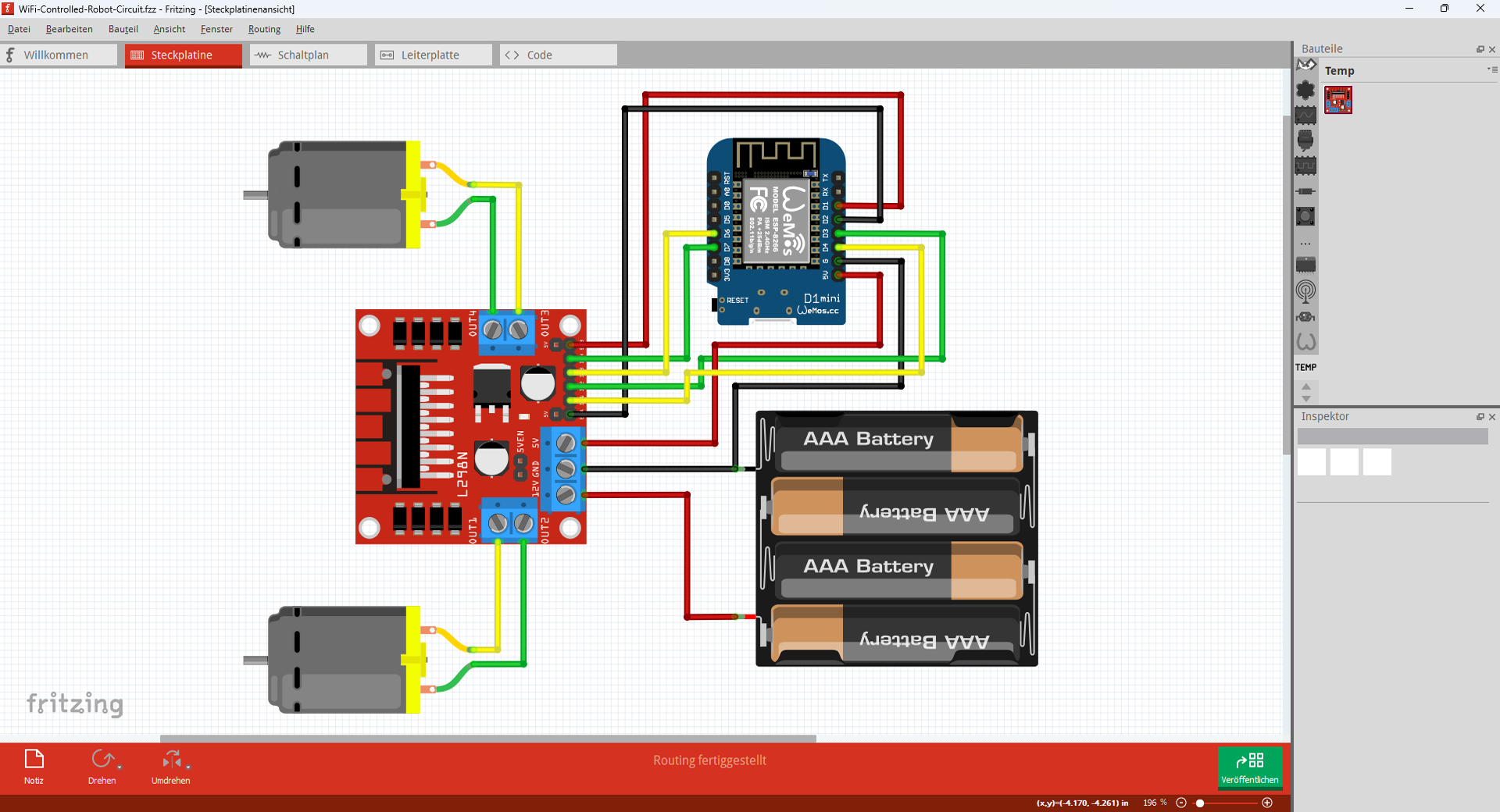Click the zoom out minus icon
1500x812 pixels.
click(1181, 803)
